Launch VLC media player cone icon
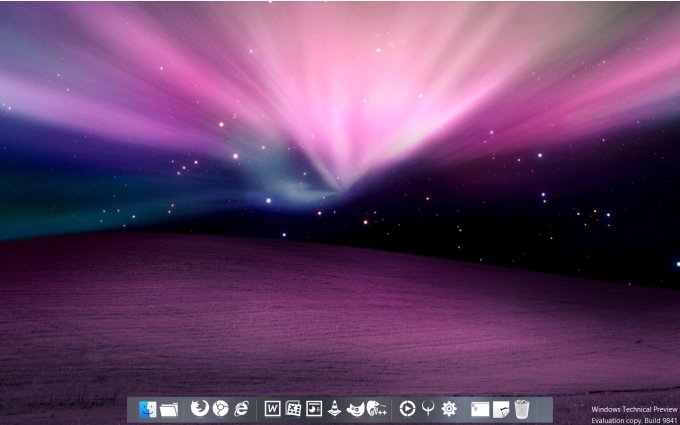Image resolution: width=680 pixels, height=425 pixels. (x=334, y=409)
